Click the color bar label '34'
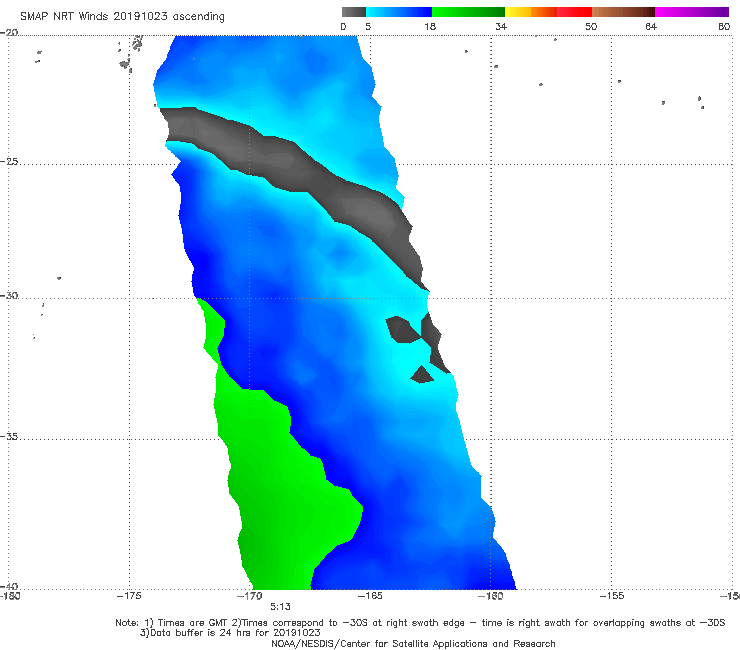This screenshot has width=740, height=650. pos(501,26)
